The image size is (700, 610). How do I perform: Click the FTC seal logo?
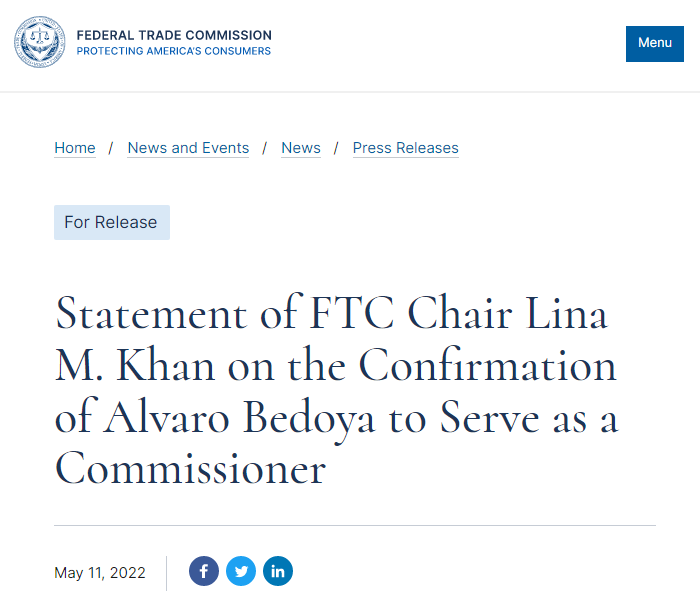40,43
